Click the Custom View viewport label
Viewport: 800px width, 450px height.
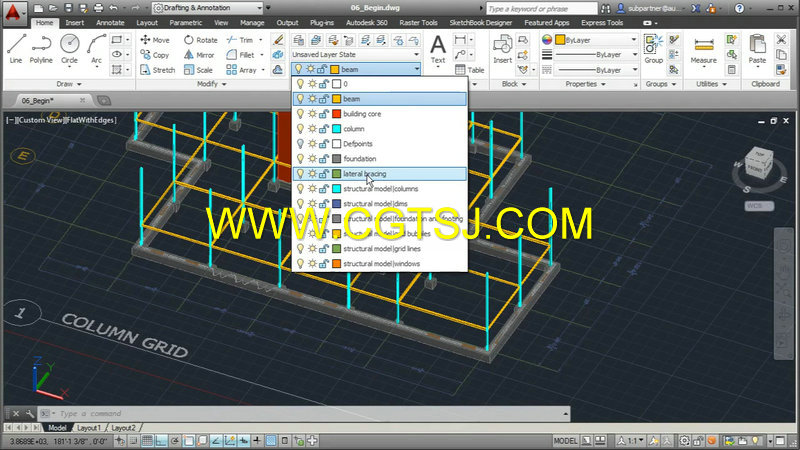pyautogui.click(x=41, y=120)
